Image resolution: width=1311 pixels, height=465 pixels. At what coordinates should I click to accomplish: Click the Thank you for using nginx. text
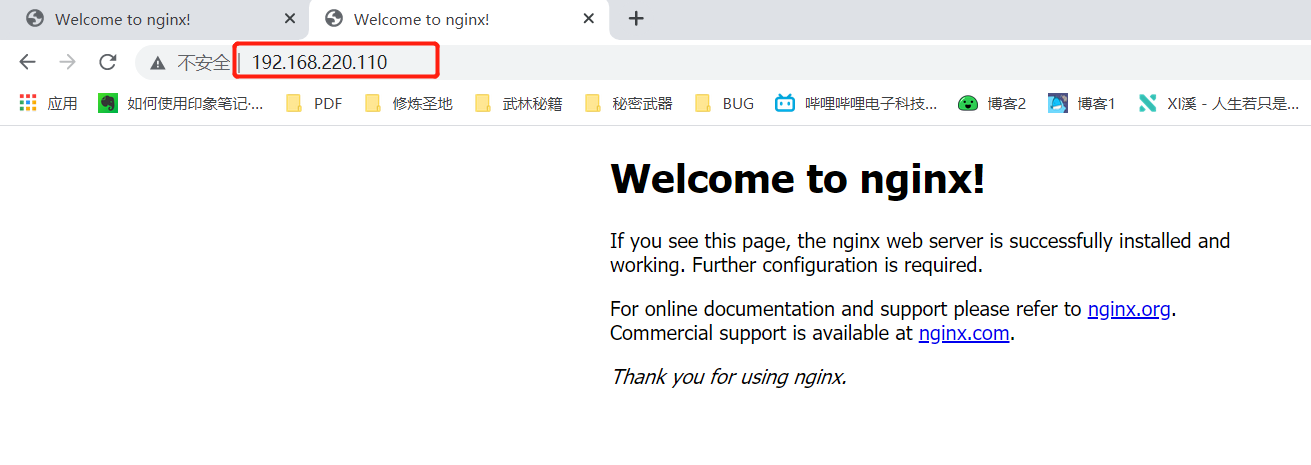point(729,377)
